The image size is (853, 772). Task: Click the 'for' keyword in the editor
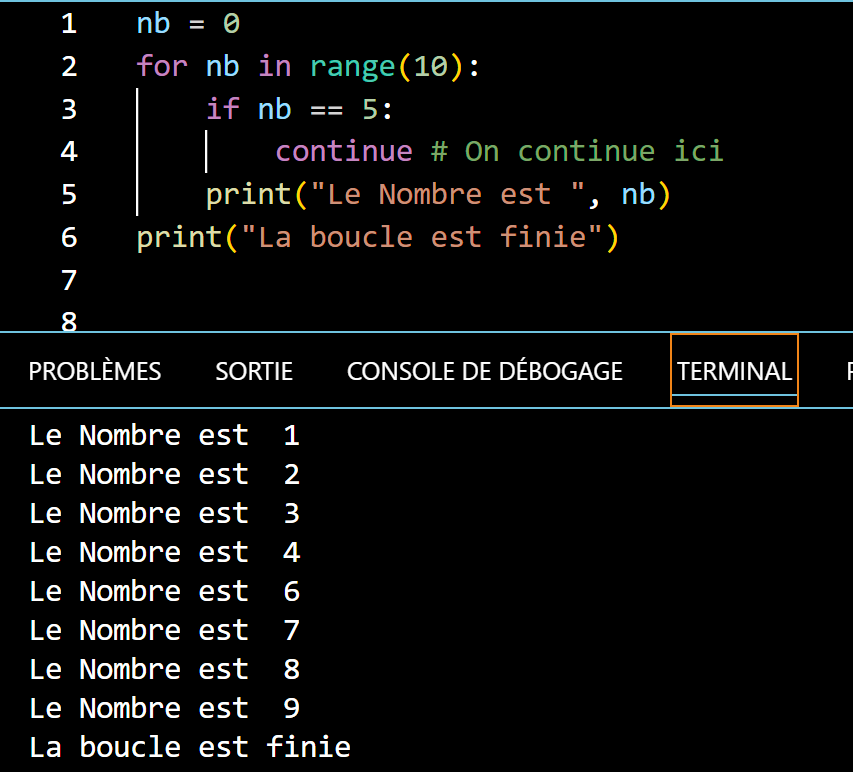[x=162, y=67]
